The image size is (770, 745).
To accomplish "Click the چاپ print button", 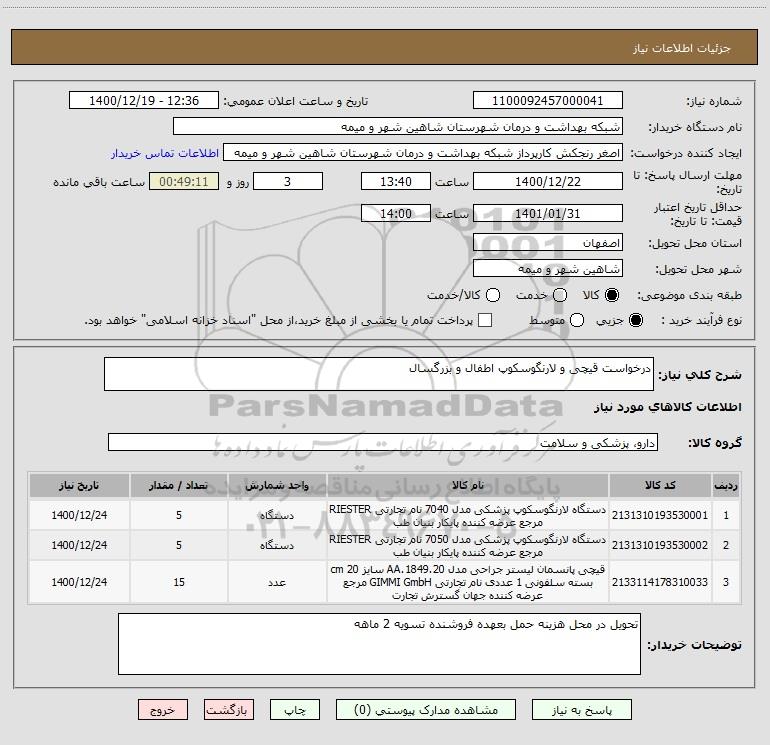I will point(295,710).
